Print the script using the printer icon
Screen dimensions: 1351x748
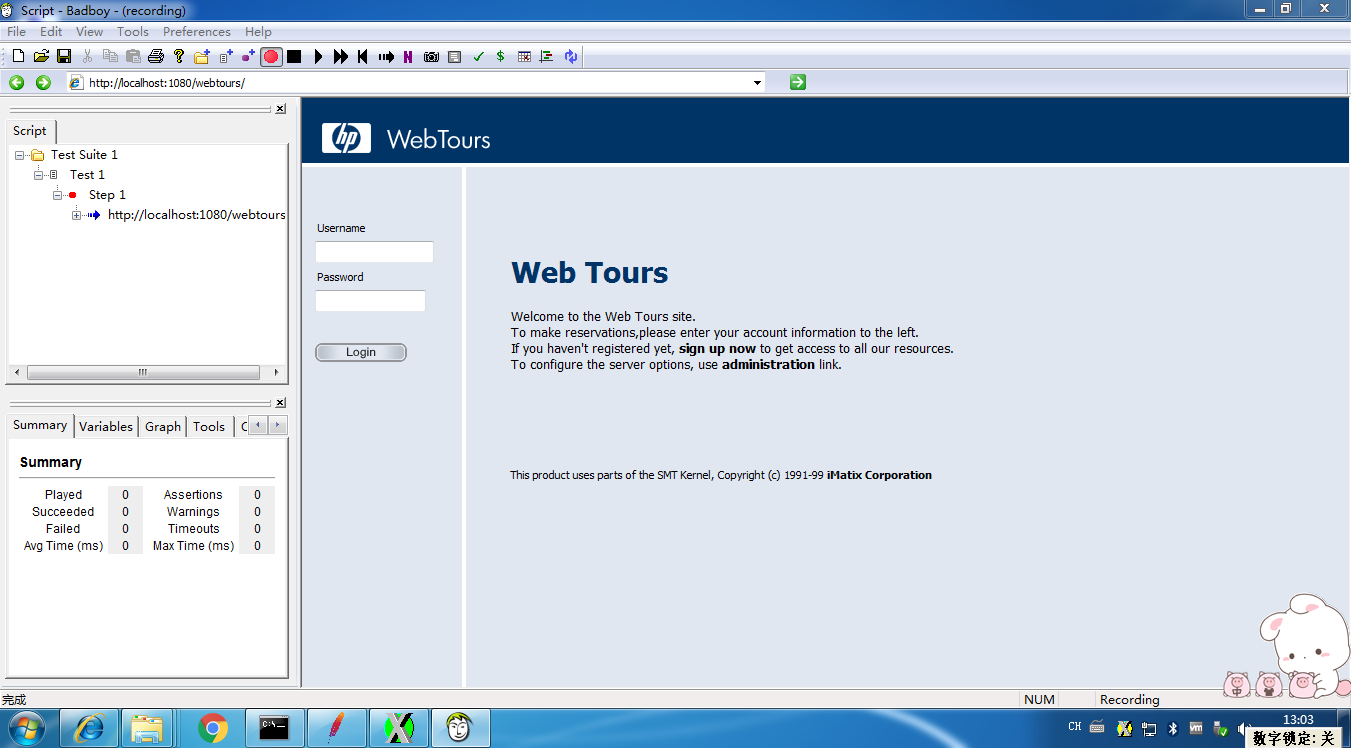click(x=156, y=57)
